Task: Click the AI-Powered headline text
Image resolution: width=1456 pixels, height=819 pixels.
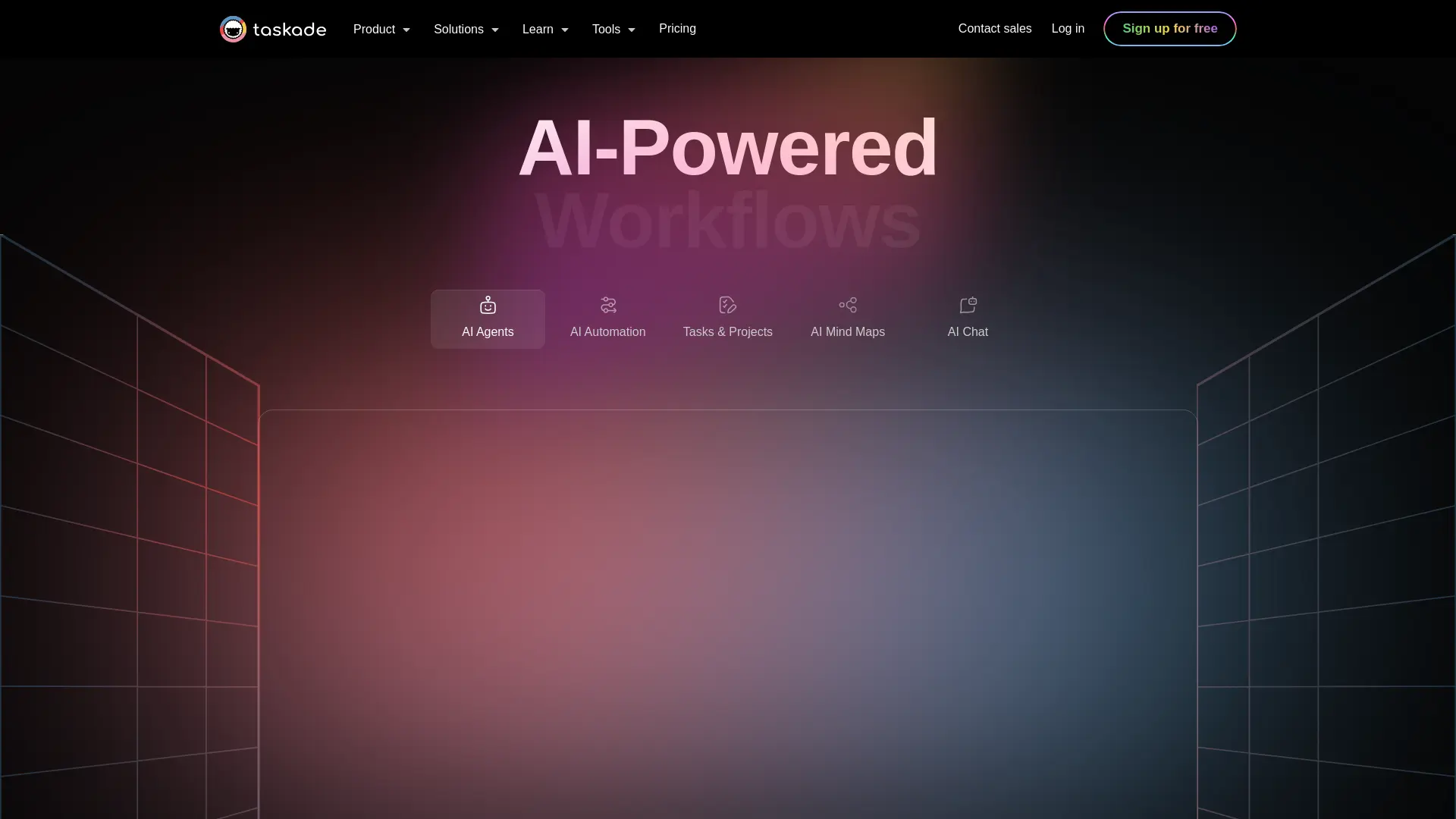Action: [x=727, y=148]
